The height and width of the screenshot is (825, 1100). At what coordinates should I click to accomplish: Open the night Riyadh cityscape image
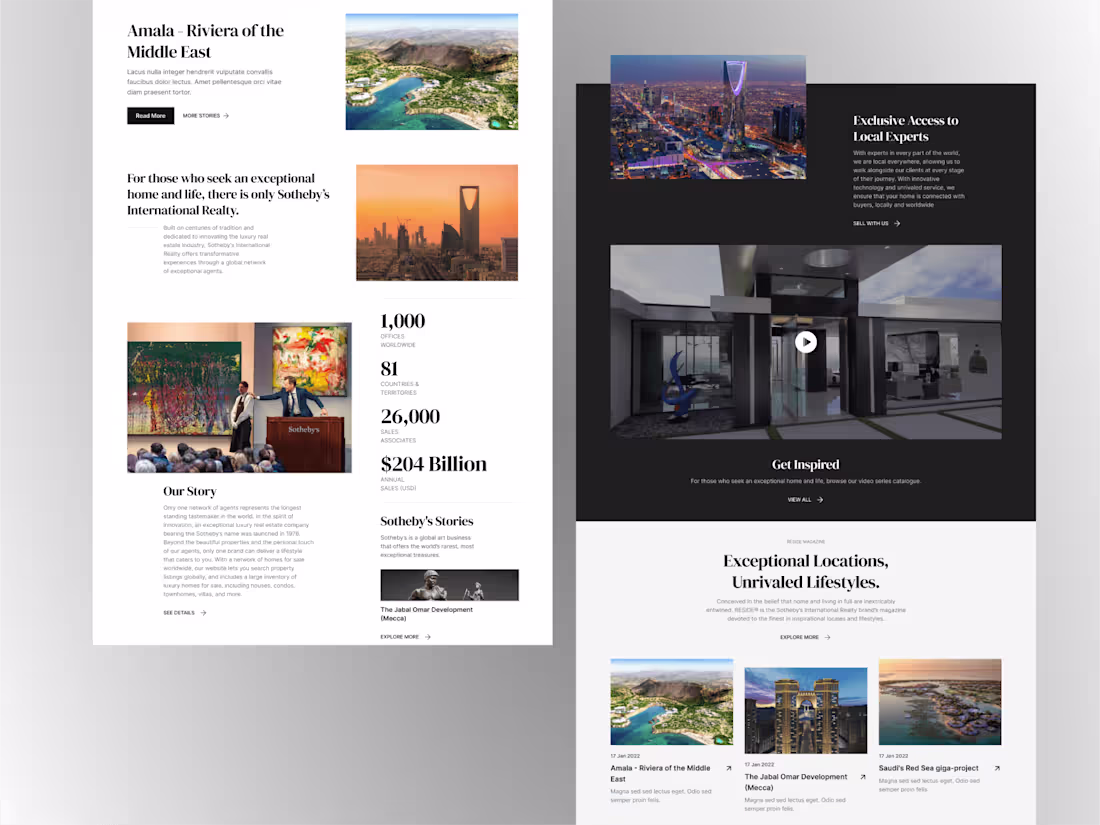coord(708,116)
